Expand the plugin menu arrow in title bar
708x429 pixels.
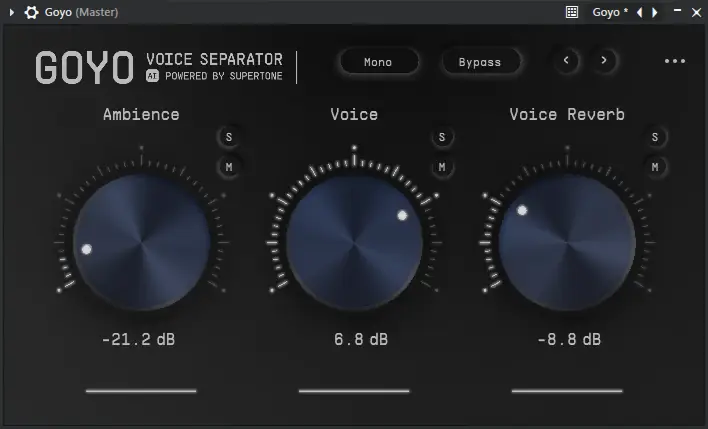coord(12,13)
